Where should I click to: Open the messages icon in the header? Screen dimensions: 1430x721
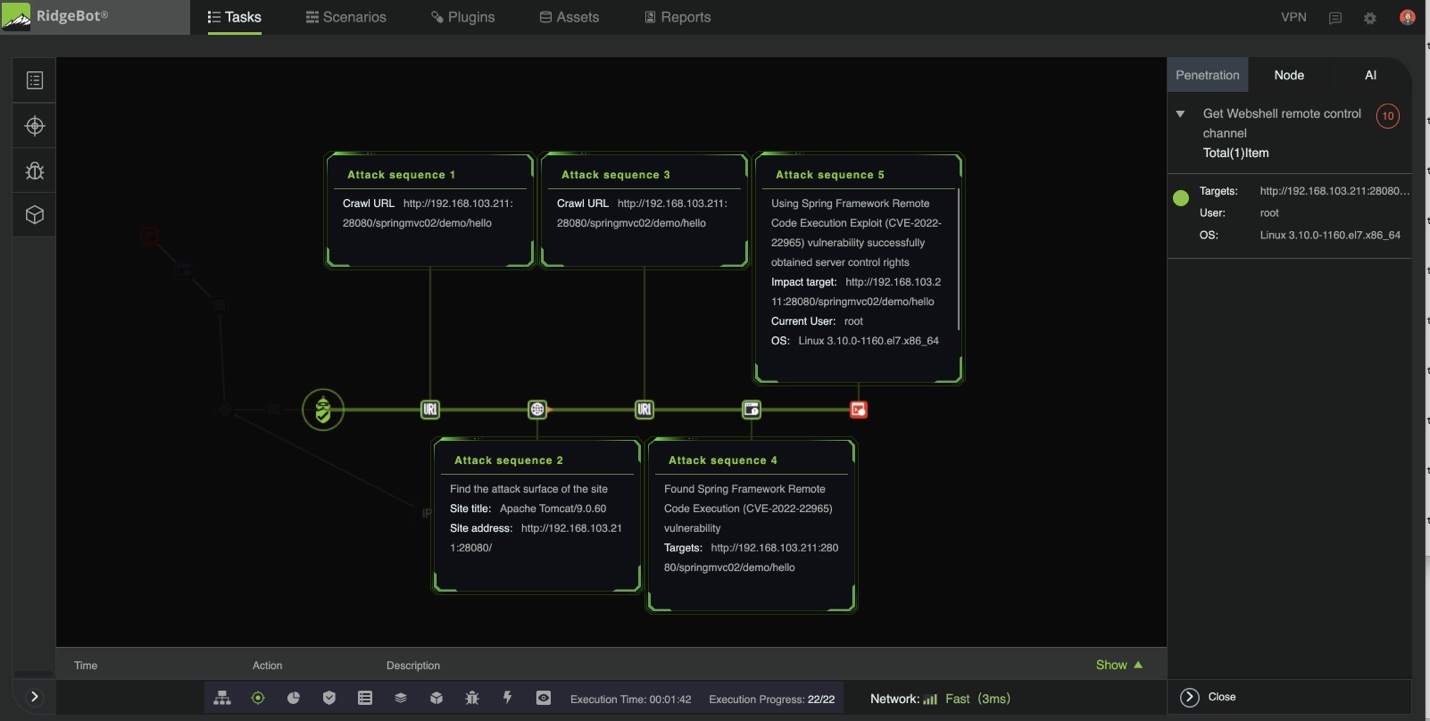1335,18
